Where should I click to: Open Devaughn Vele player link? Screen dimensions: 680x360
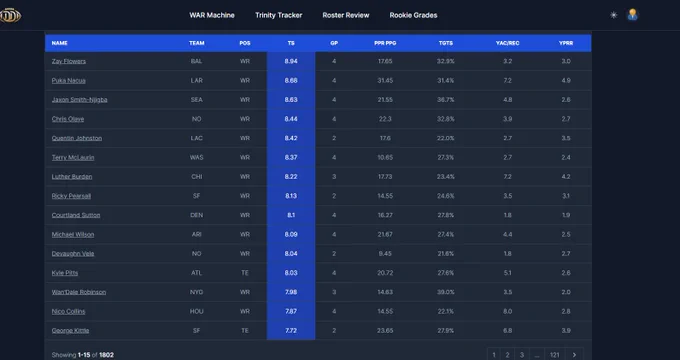click(x=73, y=253)
